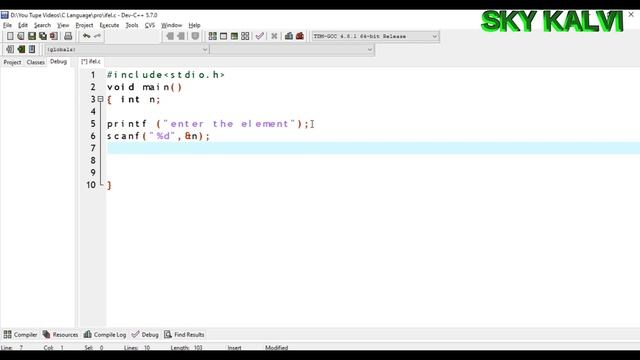Collapse the code fold at line 3

(x=100, y=99)
